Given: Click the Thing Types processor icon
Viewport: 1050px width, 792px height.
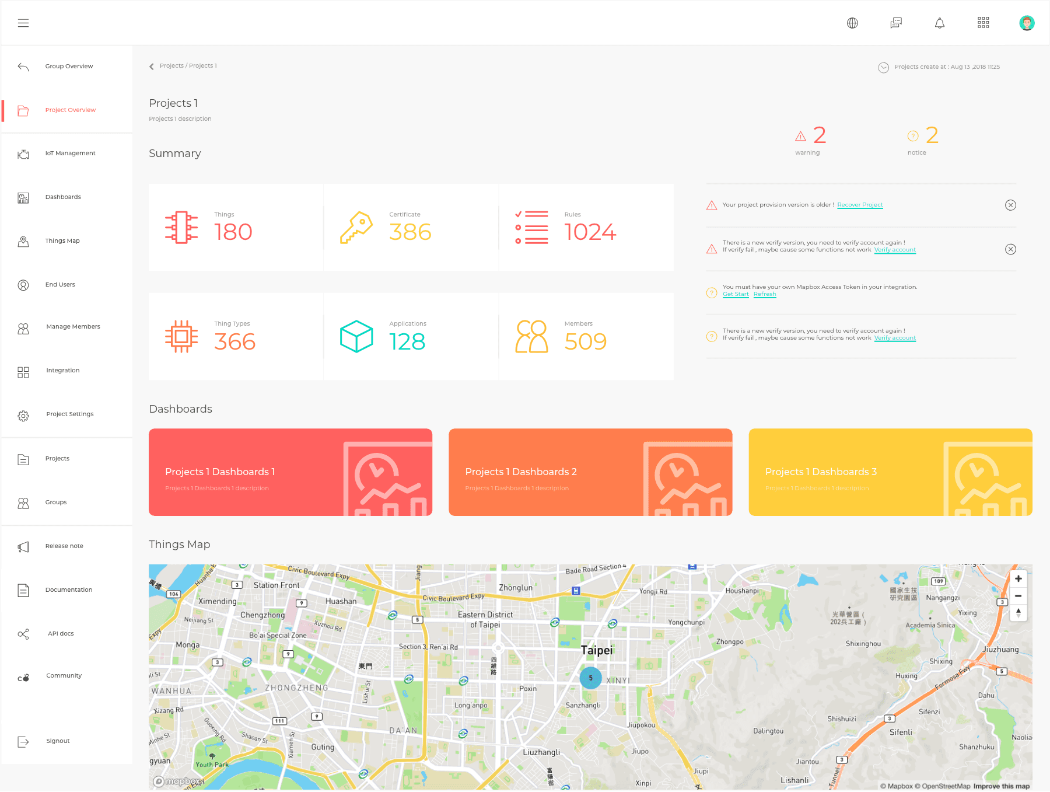Looking at the screenshot, I should click(181, 337).
